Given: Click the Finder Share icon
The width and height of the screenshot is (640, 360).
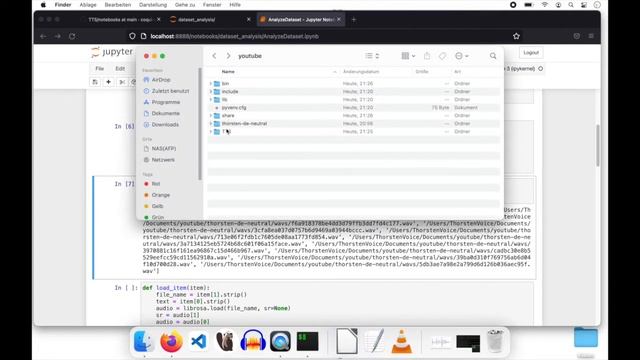Looking at the screenshot, I should pos(427,56).
